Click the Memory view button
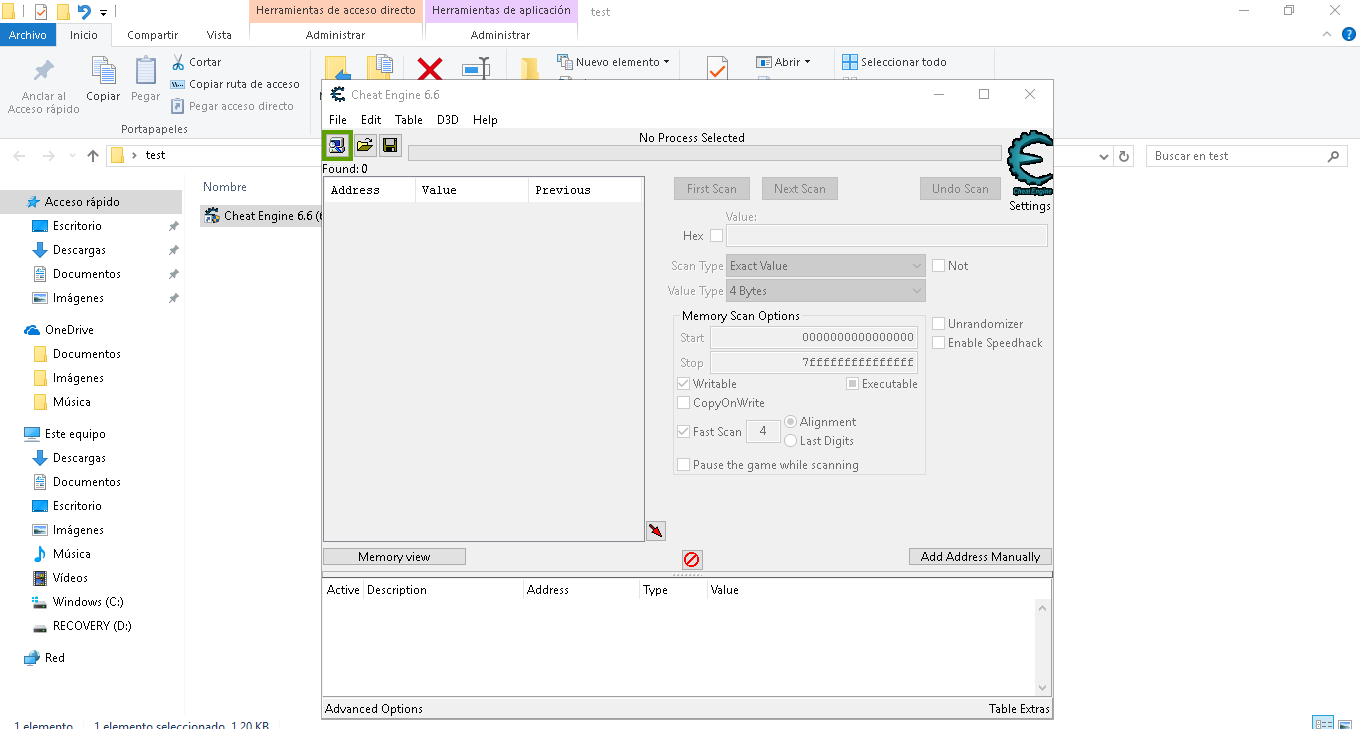This screenshot has width=1360, height=729. [394, 557]
